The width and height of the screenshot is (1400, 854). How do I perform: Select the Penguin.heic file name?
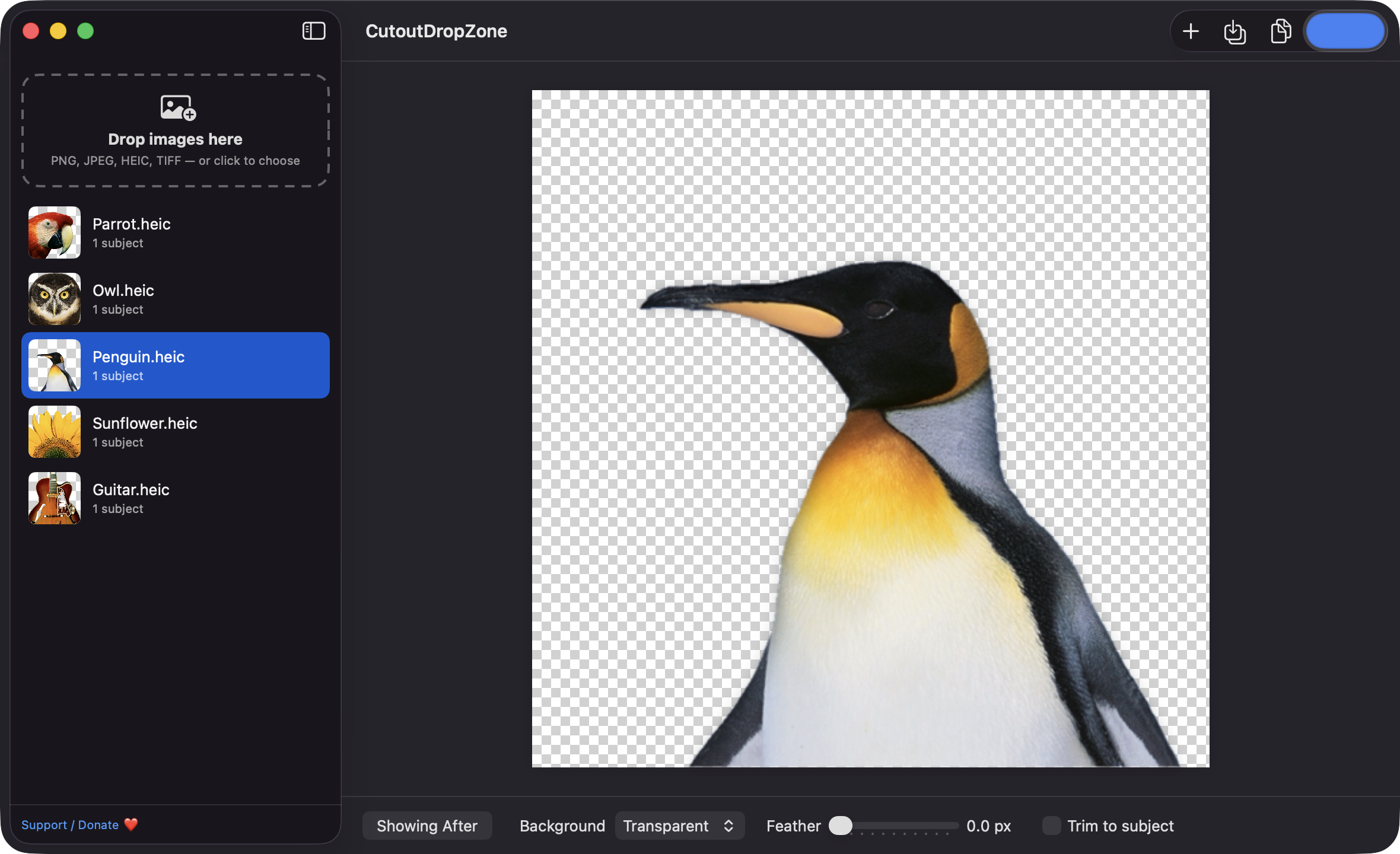[139, 357]
